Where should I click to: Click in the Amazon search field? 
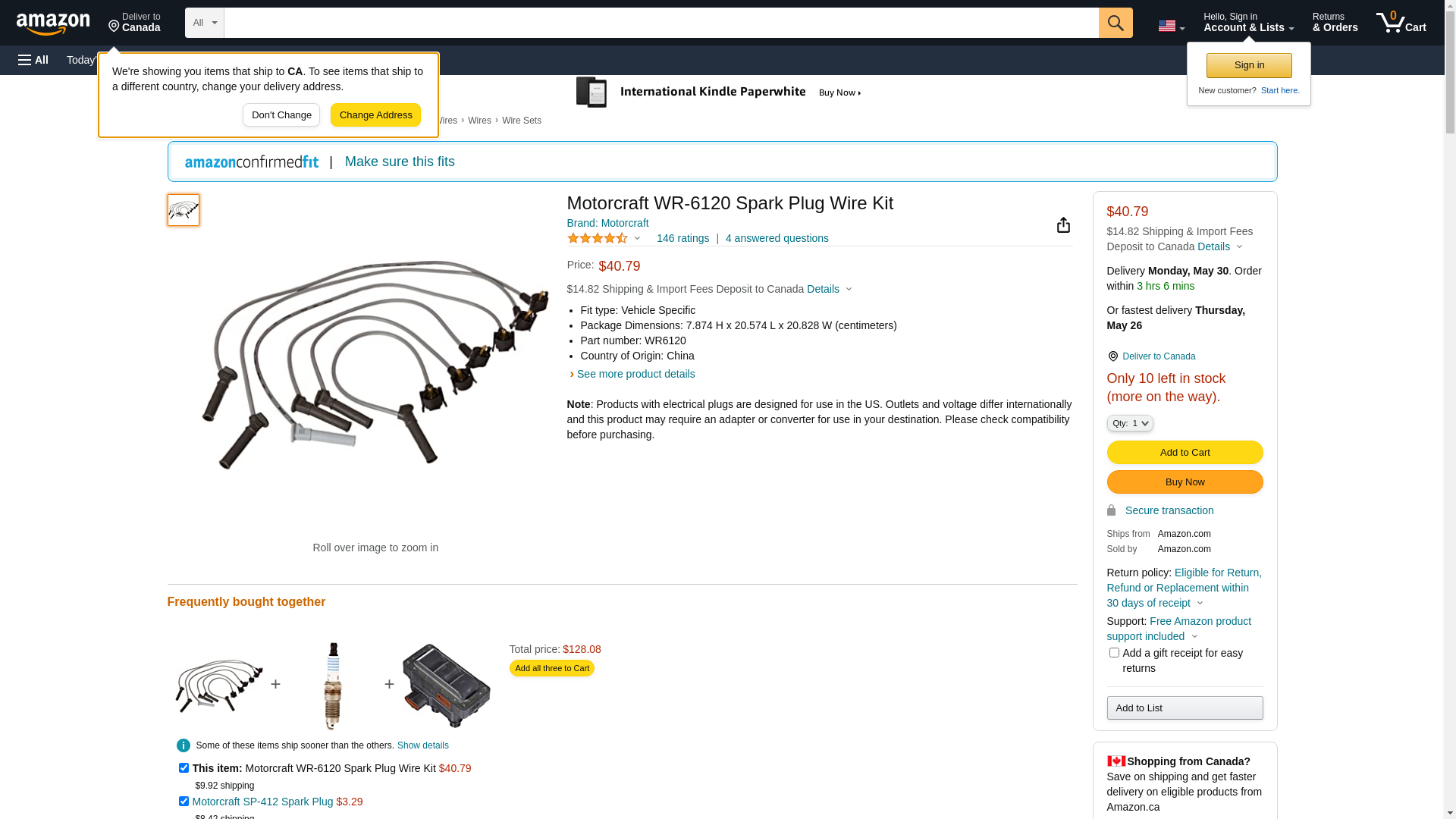[x=661, y=23]
